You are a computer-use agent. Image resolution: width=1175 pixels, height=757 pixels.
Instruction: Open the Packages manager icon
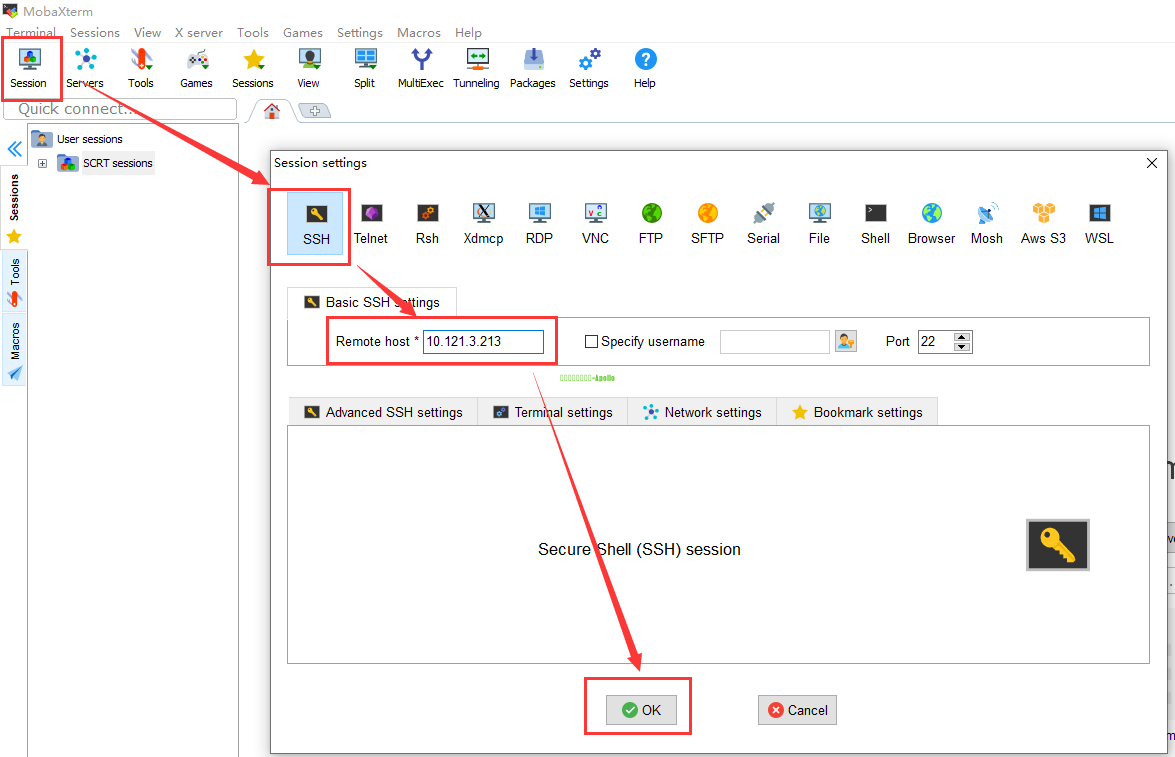click(532, 68)
